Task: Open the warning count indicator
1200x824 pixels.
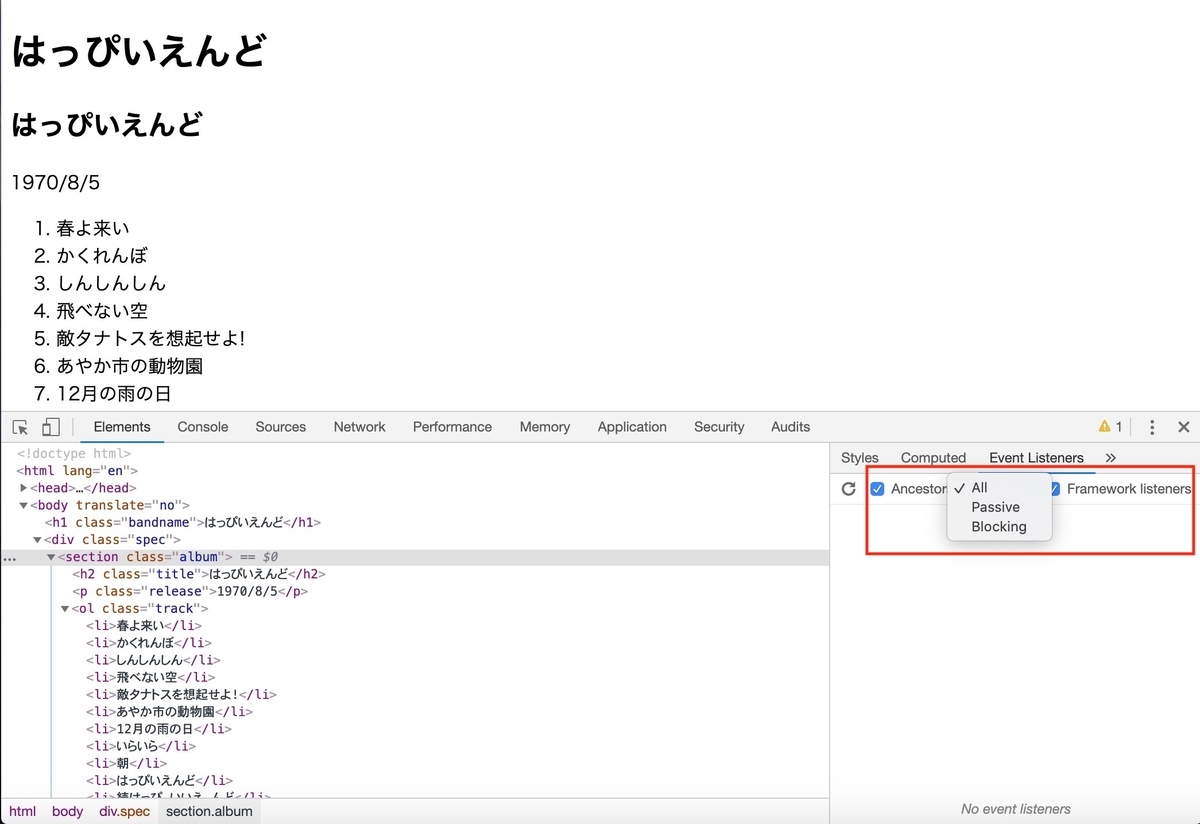Action: pos(1110,427)
